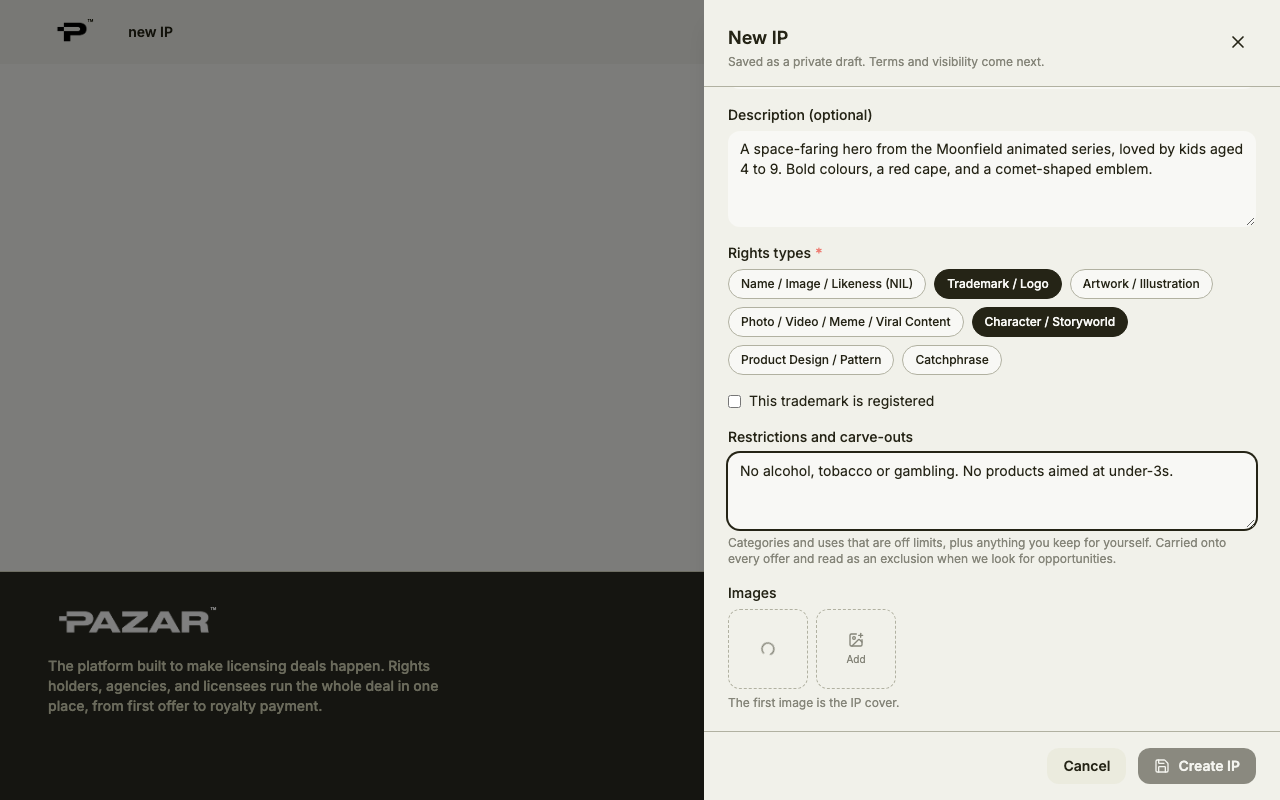Click the 'Description (optional)' label

pos(800,115)
